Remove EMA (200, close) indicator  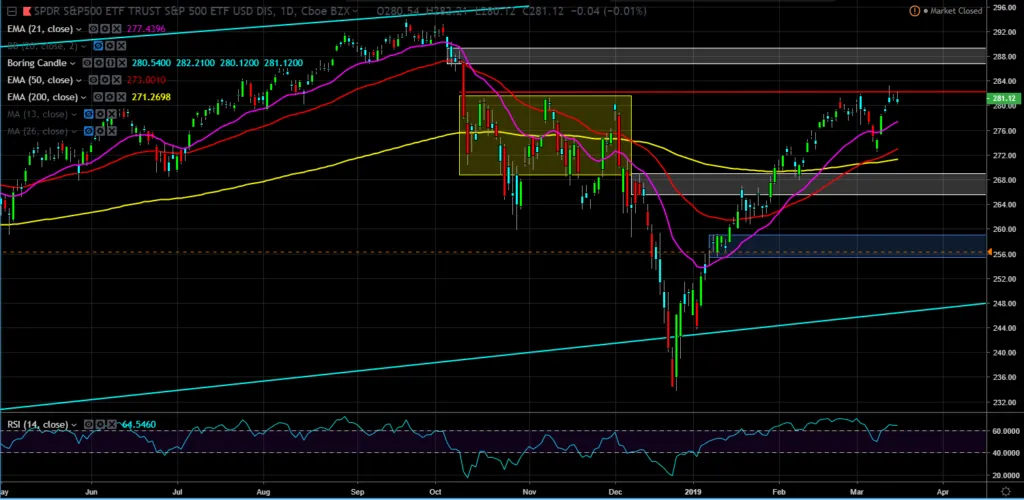tap(121, 97)
